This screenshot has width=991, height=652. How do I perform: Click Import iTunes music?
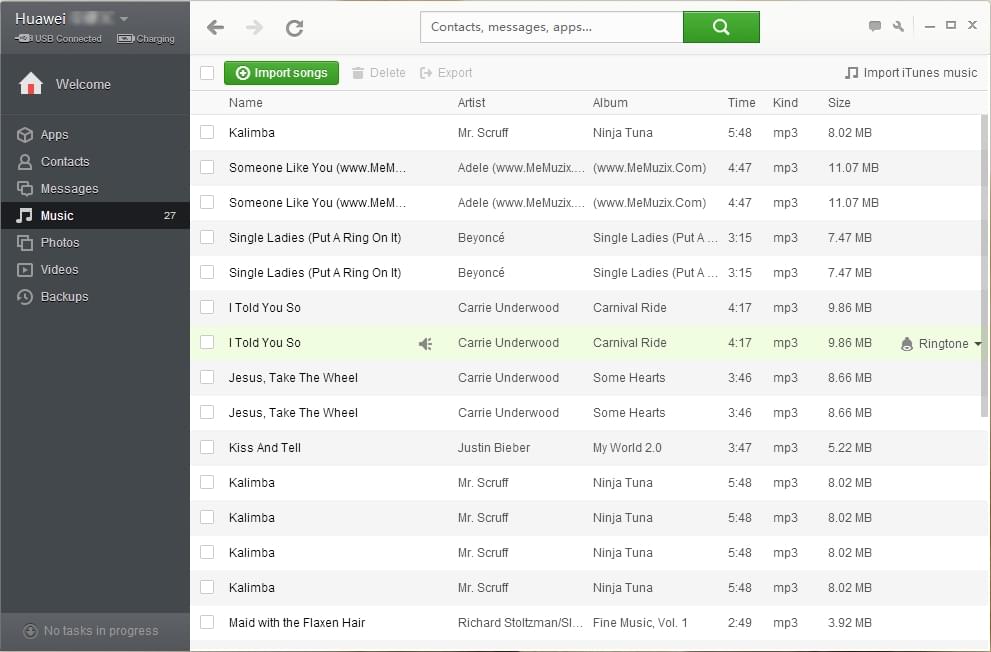coord(910,73)
